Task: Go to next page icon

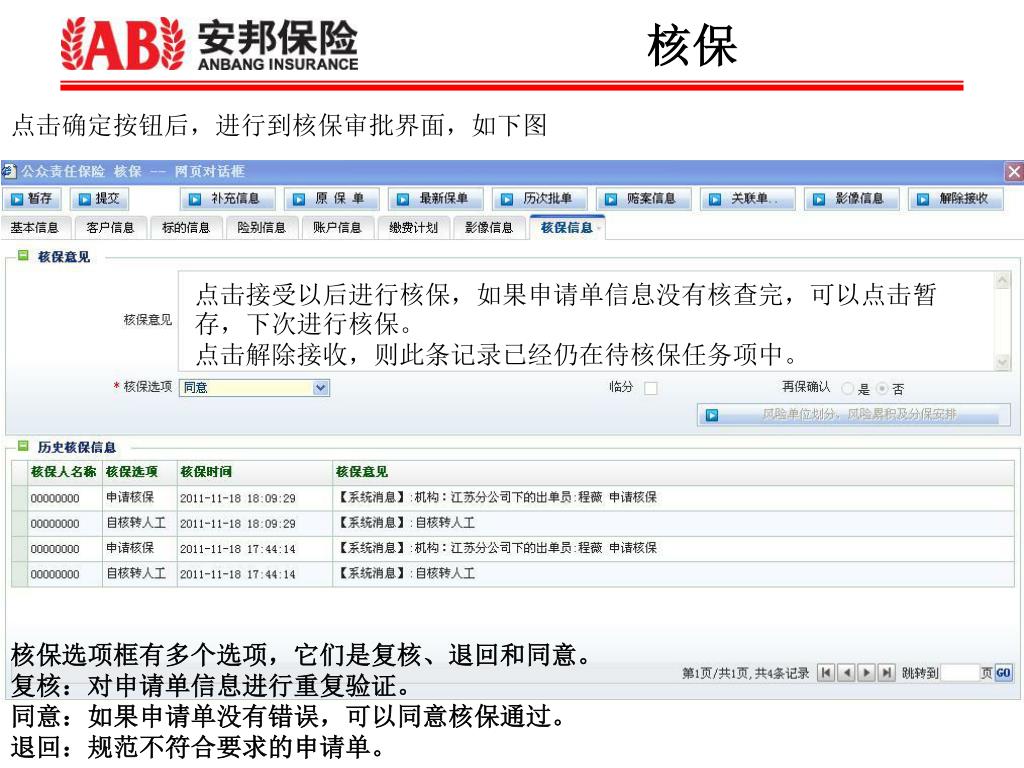Action: point(867,673)
